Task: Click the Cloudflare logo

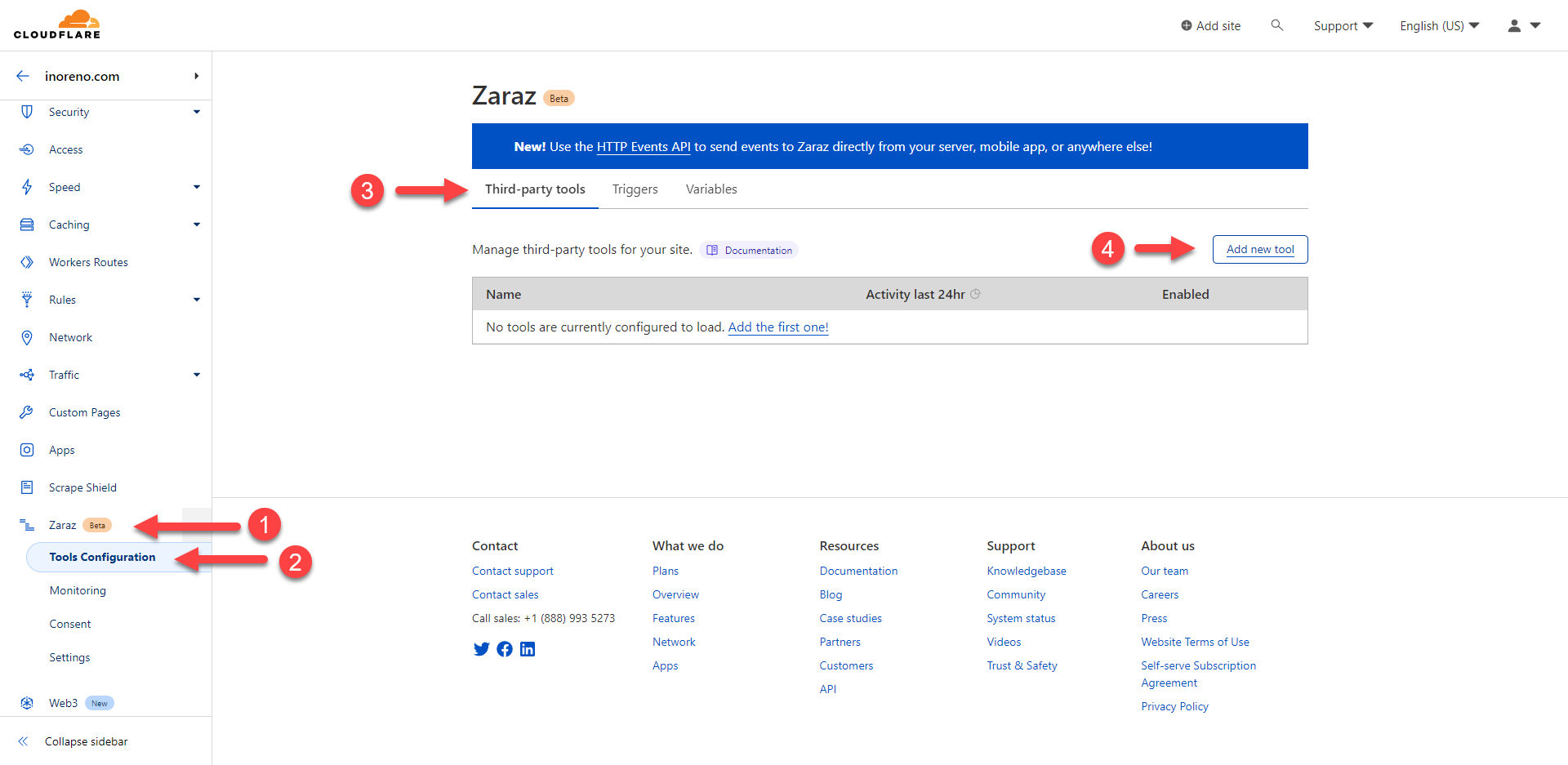Action: point(57,24)
